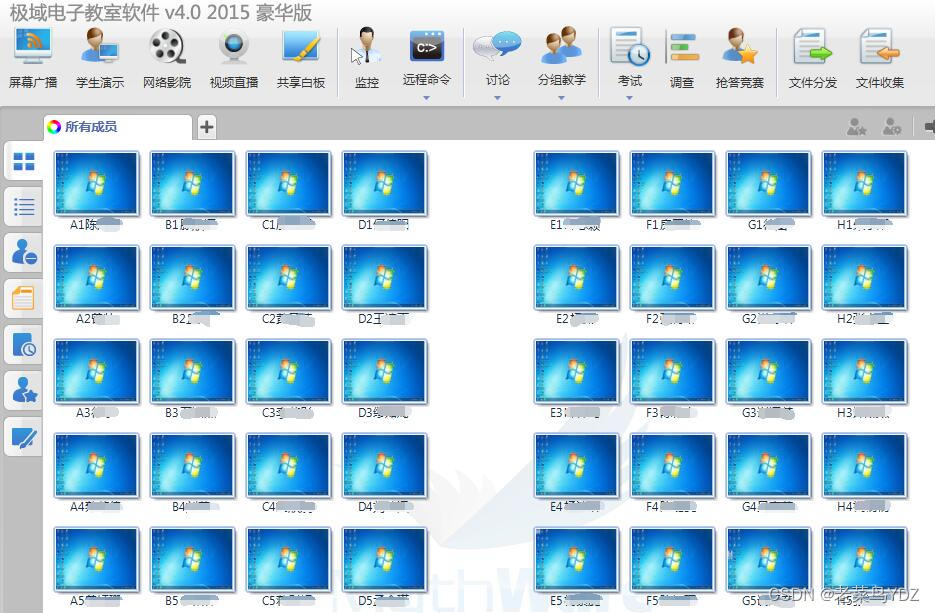Select student screen A4
The width and height of the screenshot is (935, 613).
click(96, 466)
